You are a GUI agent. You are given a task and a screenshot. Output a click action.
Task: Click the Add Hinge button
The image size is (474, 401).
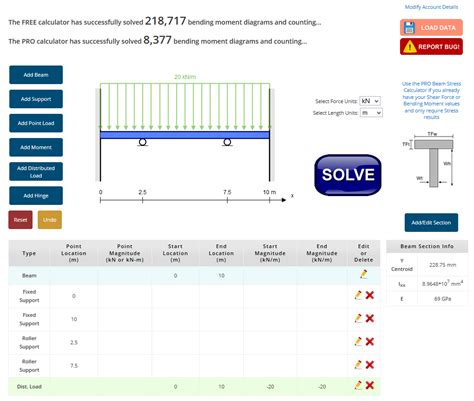[x=36, y=196]
